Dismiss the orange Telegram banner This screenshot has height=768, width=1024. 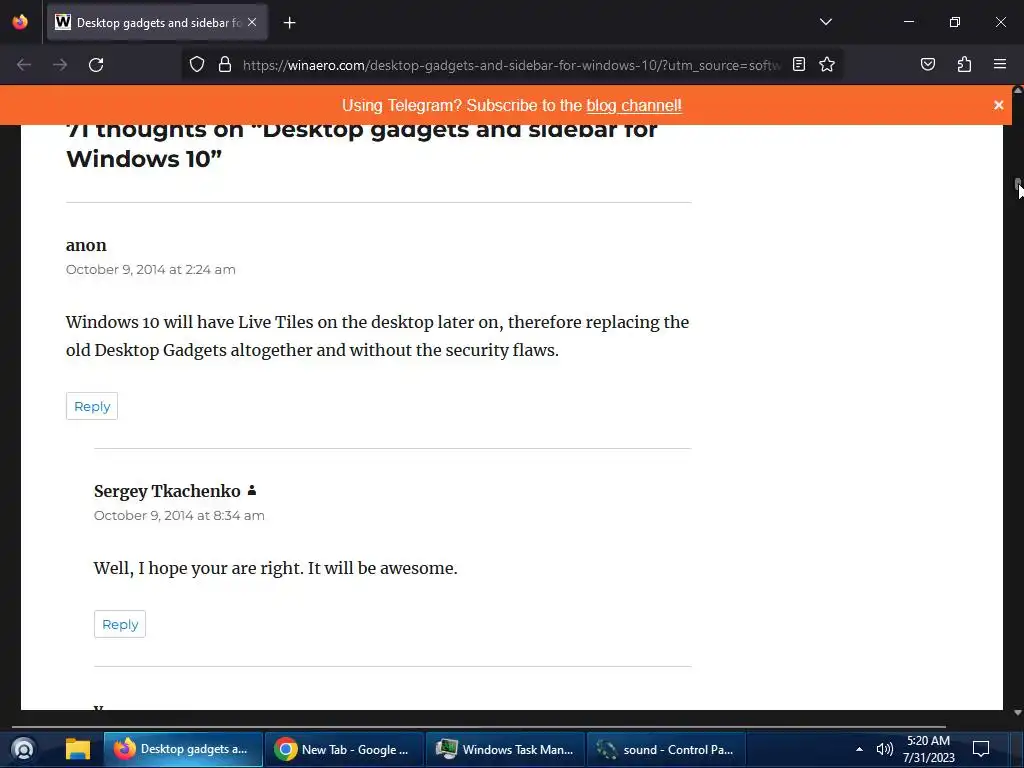coord(999,105)
